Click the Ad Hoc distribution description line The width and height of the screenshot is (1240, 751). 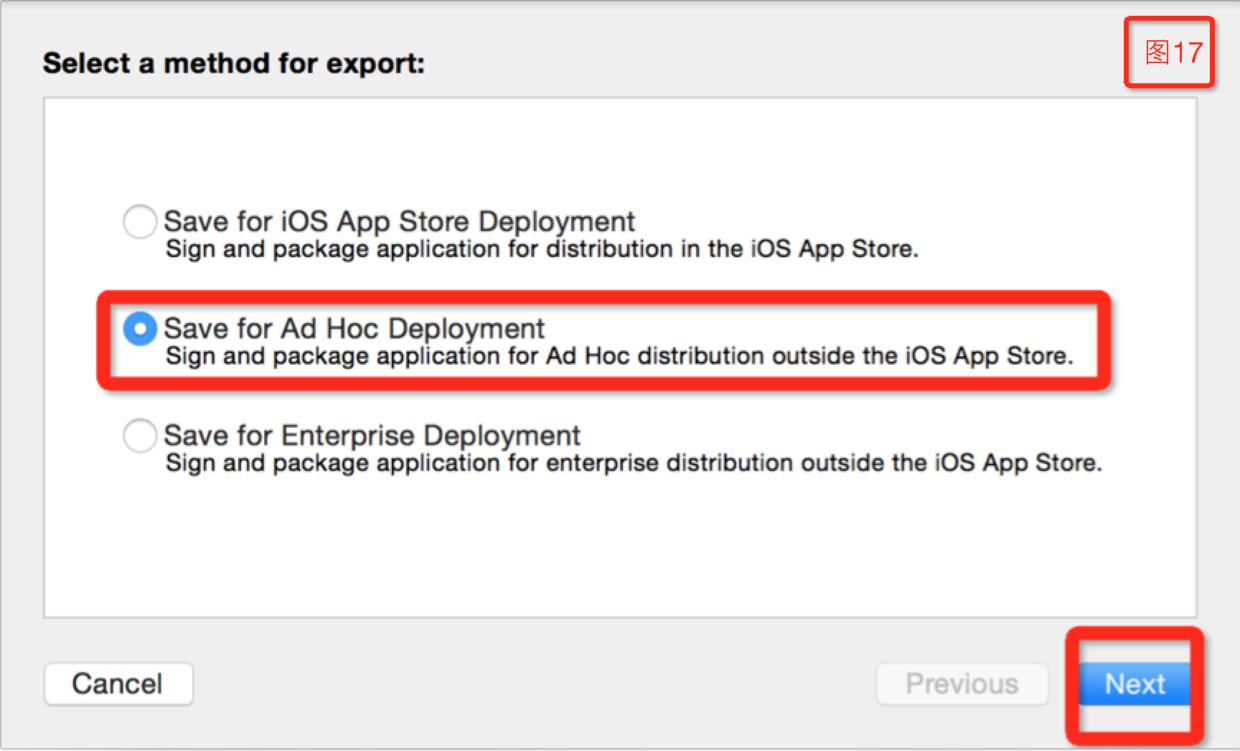619,356
